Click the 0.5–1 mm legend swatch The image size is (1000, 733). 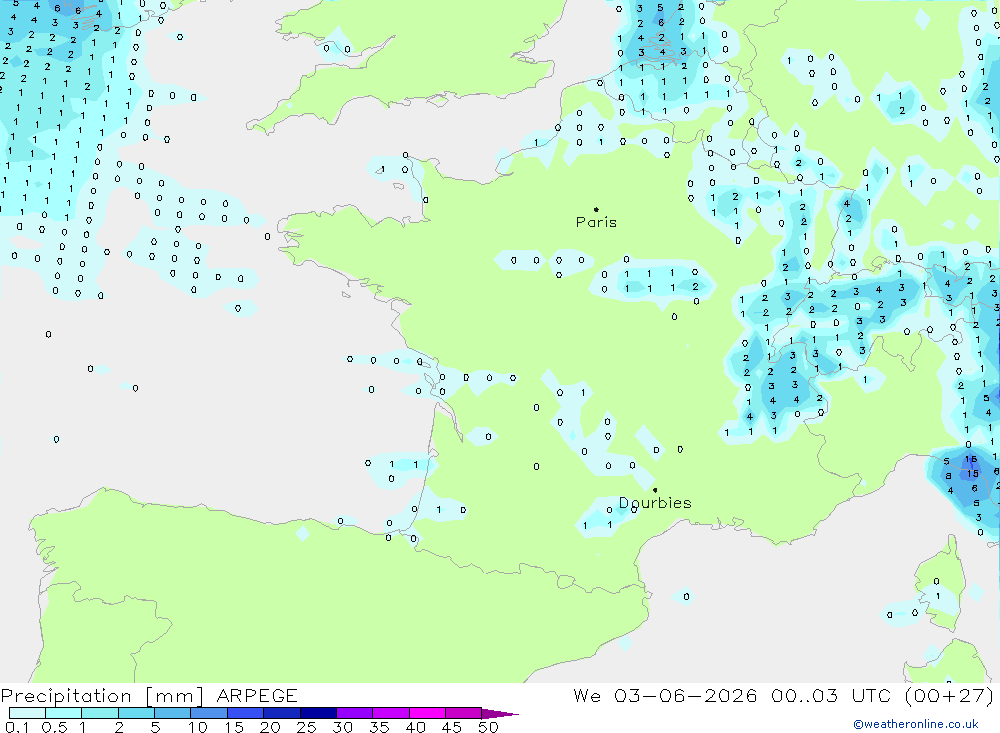[x=64, y=713]
